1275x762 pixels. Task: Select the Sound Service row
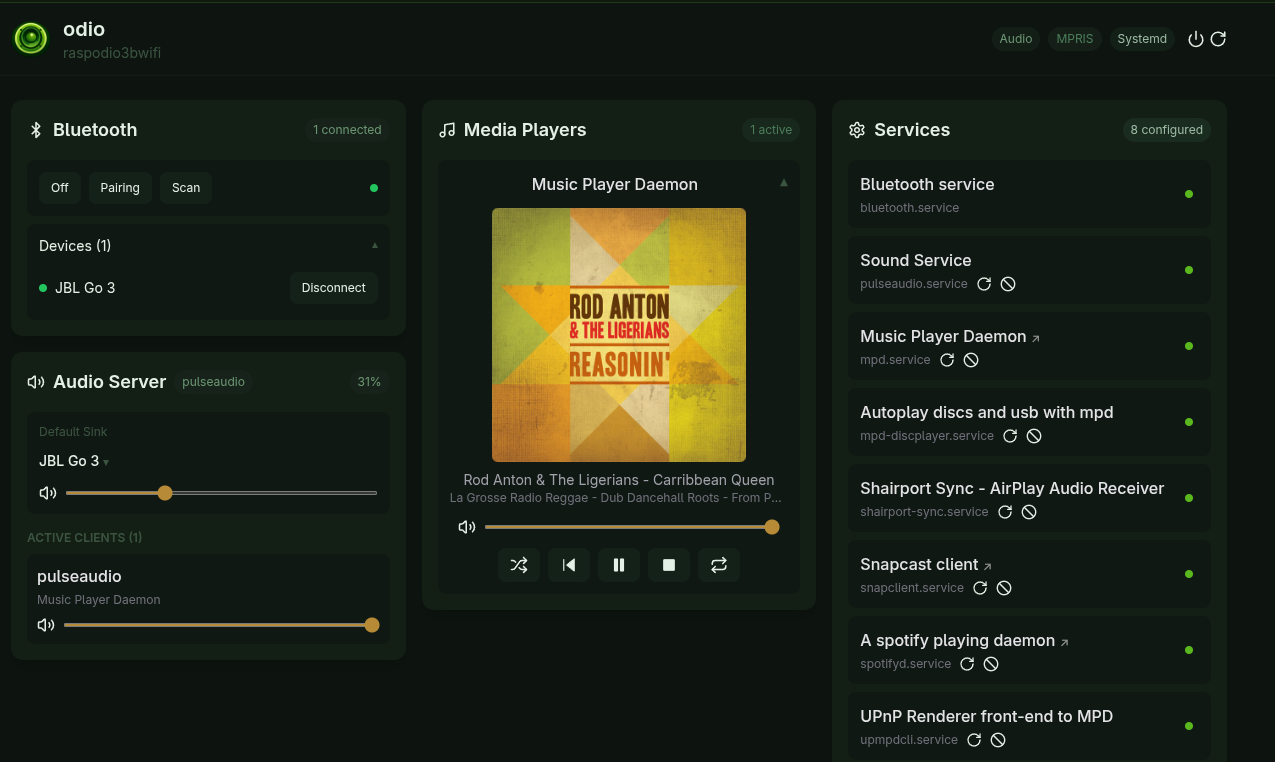point(1029,270)
